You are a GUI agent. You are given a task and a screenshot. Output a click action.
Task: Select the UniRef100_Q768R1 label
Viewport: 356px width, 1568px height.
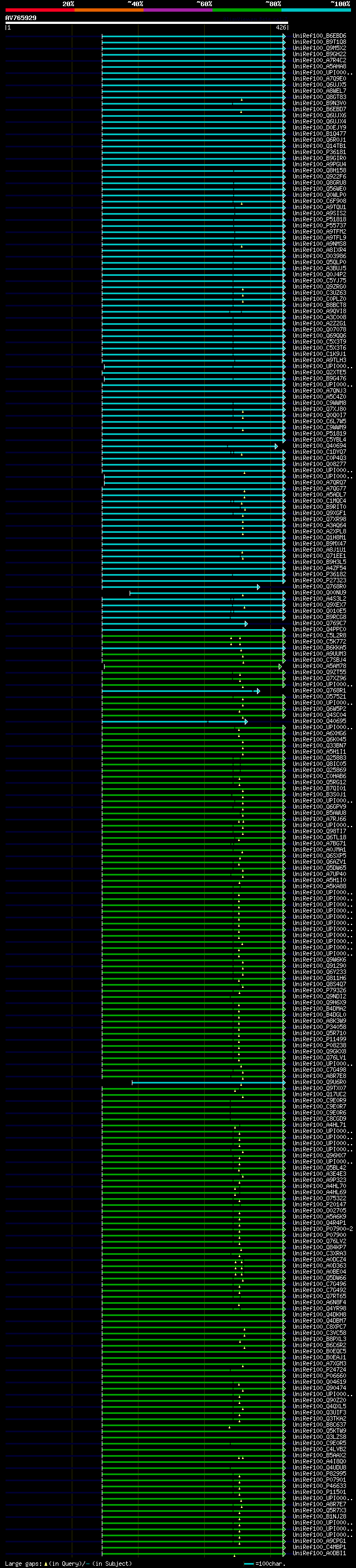tap(319, 691)
